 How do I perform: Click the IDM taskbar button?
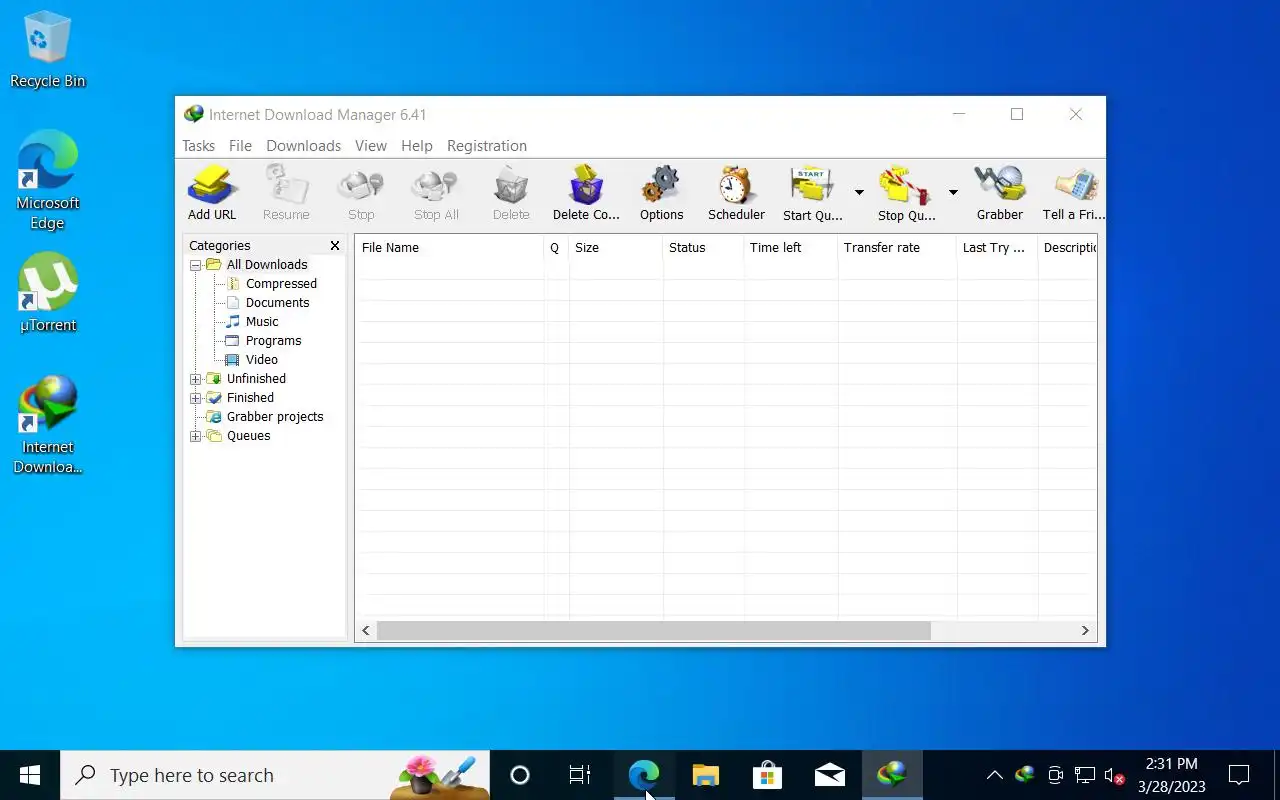click(892, 775)
